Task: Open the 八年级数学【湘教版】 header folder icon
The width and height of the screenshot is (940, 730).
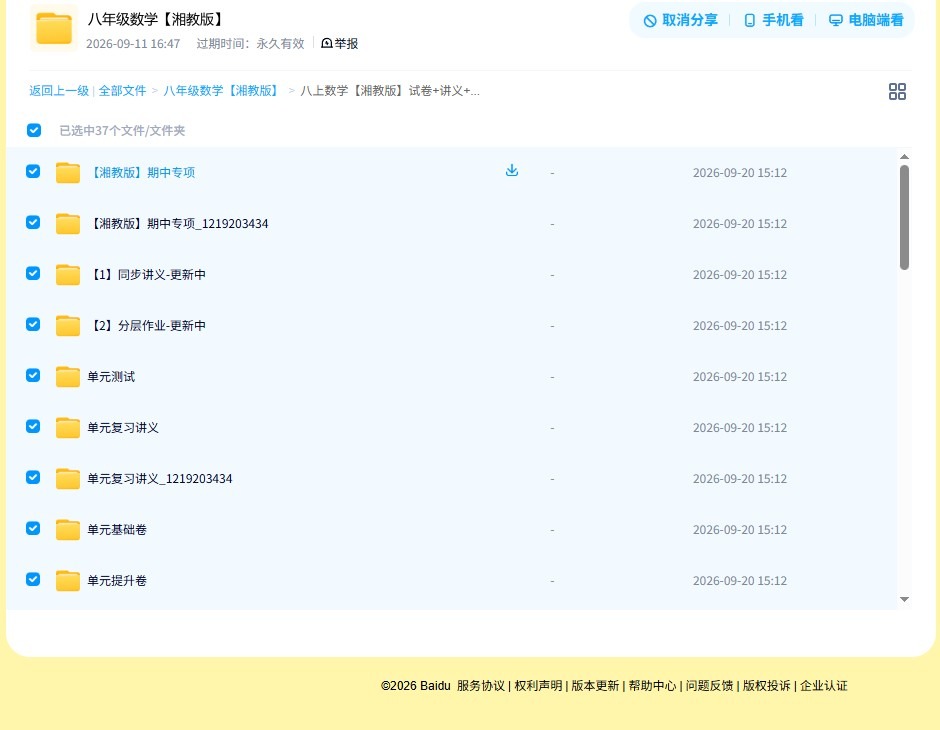Action: (x=54, y=28)
